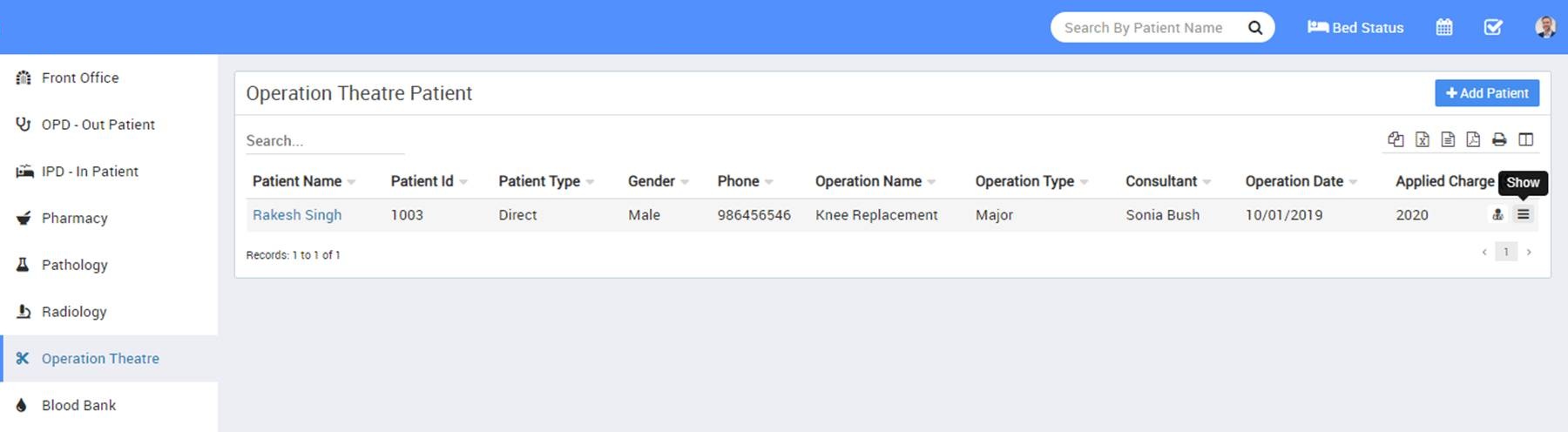Image resolution: width=1568 pixels, height=432 pixels.
Task: Click the user icon in Rakesh Singh's row
Action: pos(1497,214)
